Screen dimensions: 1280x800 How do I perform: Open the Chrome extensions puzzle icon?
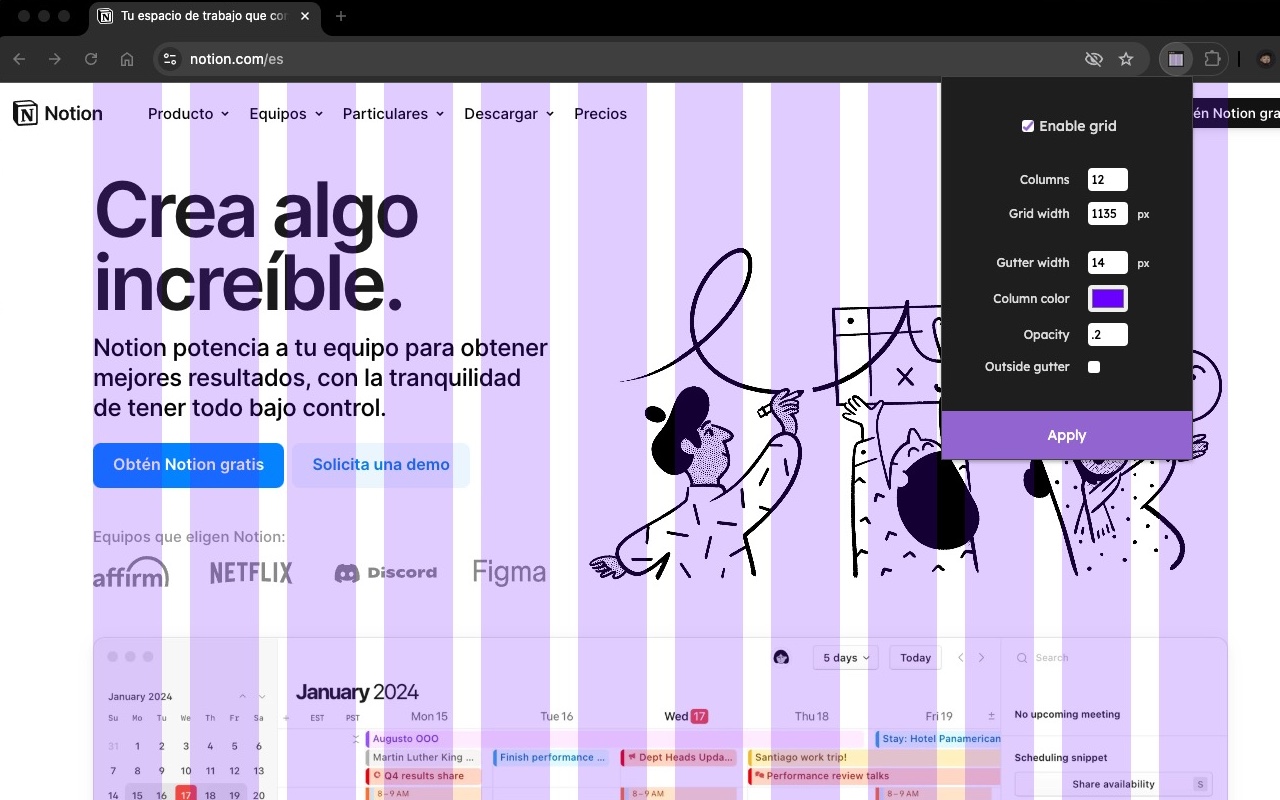(x=1212, y=59)
